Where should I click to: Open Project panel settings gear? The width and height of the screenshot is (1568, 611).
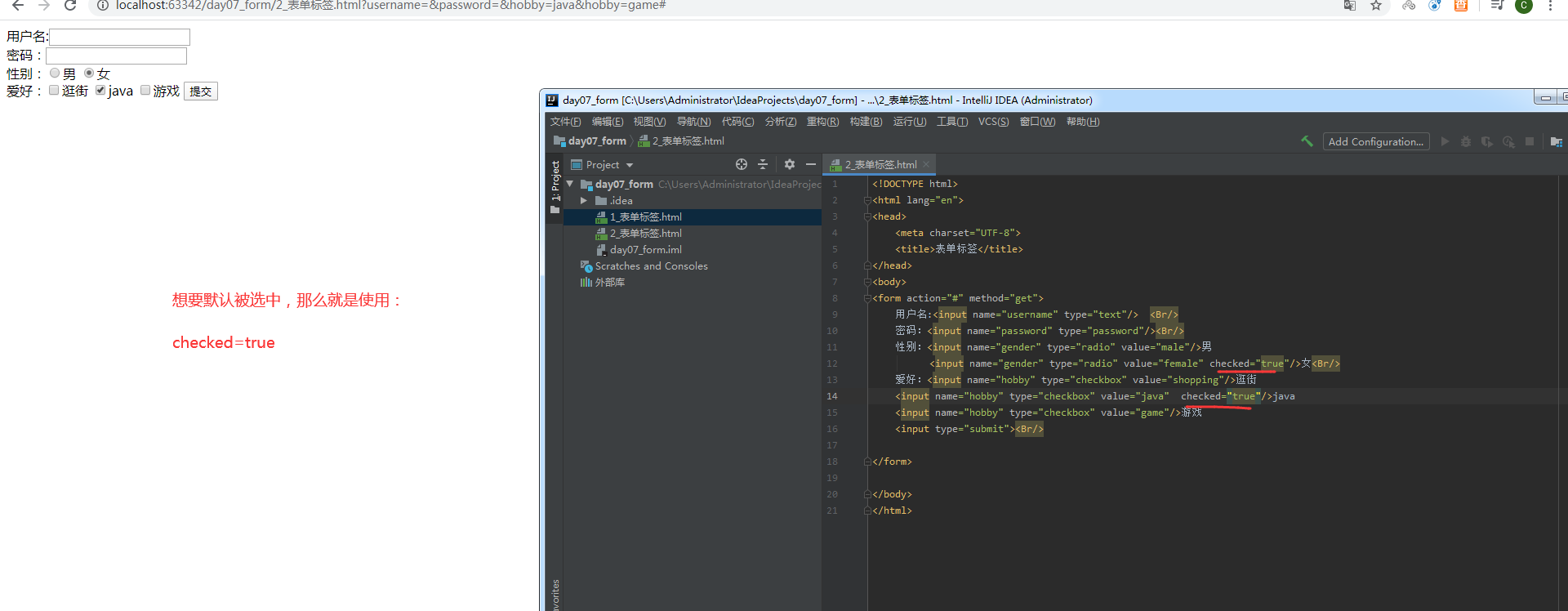click(789, 164)
